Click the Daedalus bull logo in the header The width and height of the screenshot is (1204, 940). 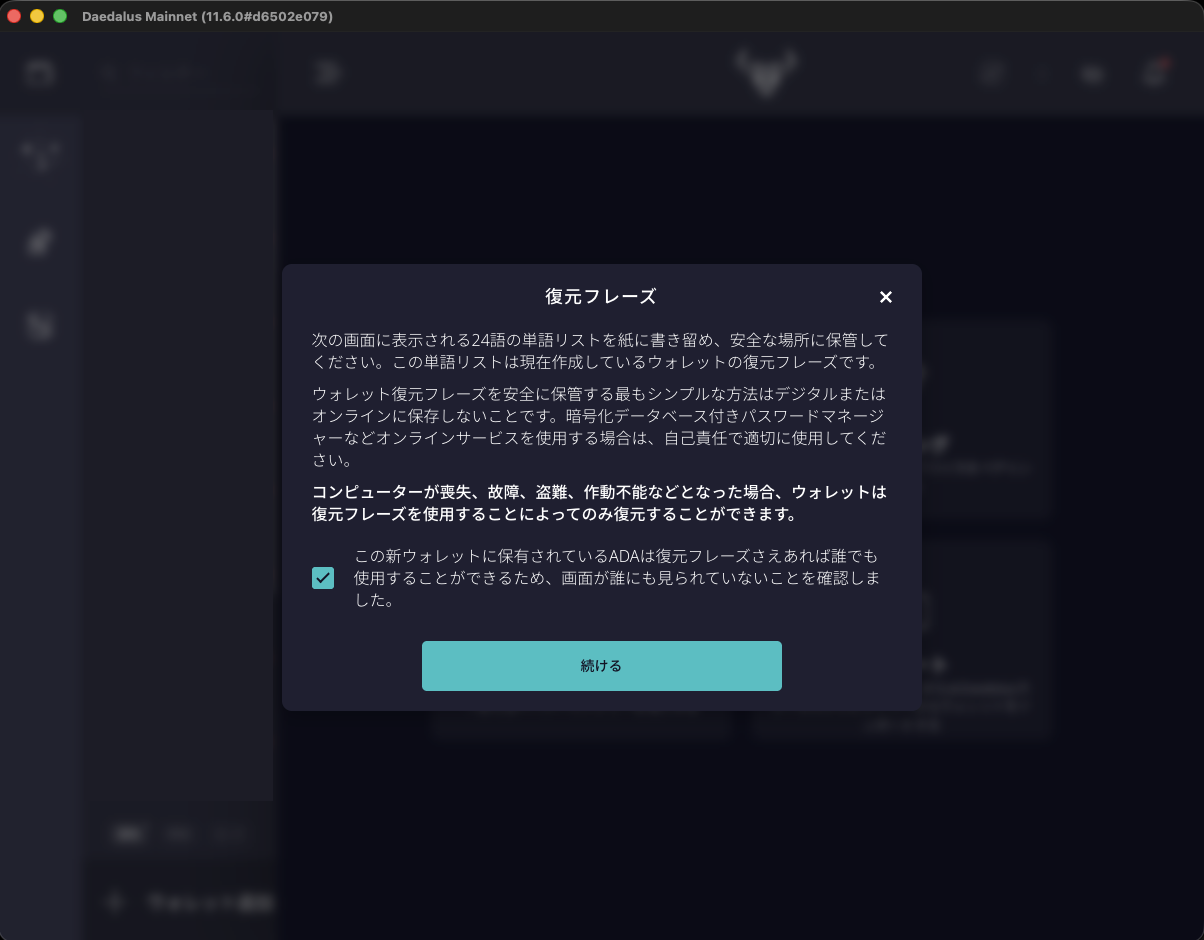tap(767, 74)
